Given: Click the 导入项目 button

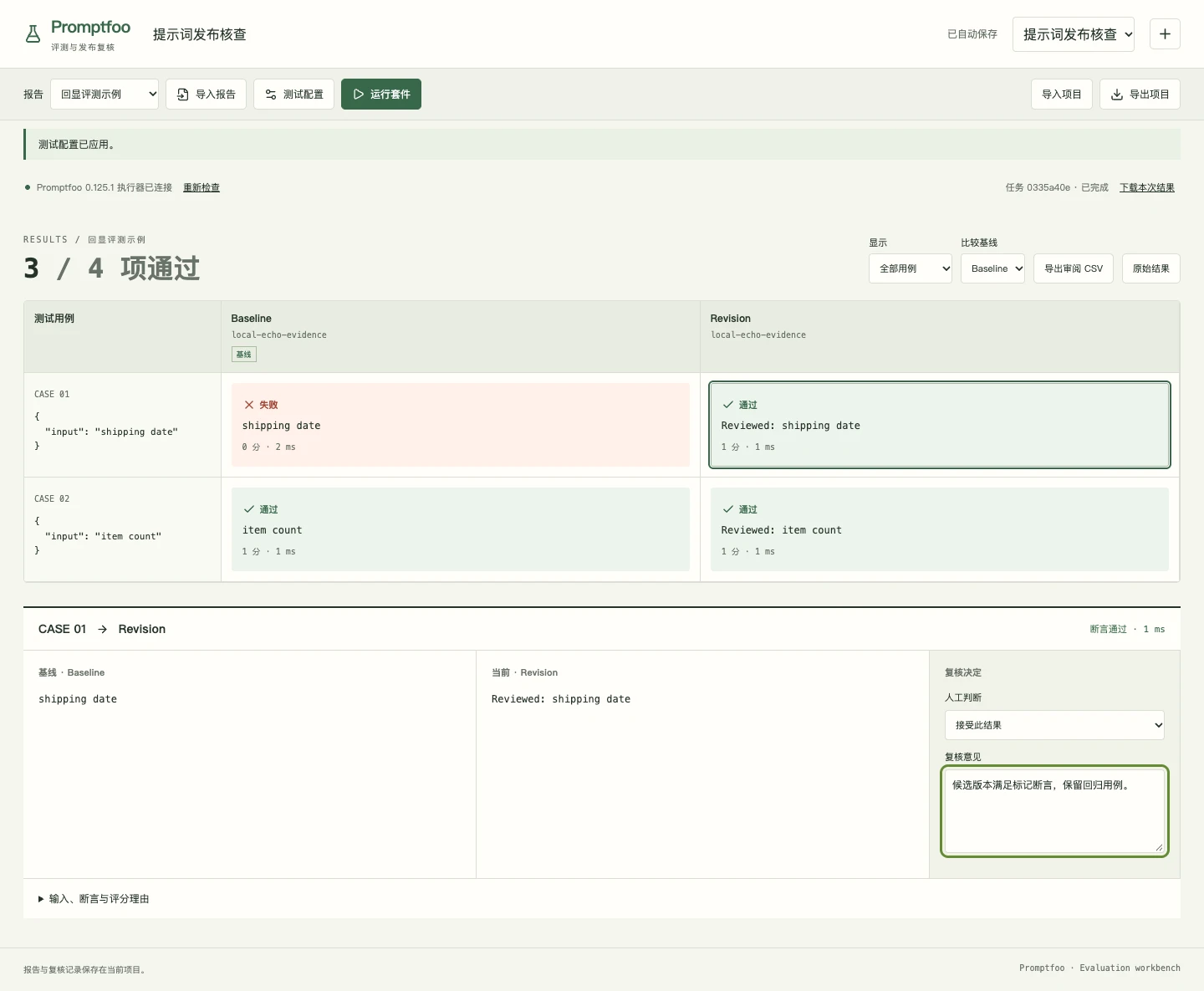Looking at the screenshot, I should tap(1062, 95).
